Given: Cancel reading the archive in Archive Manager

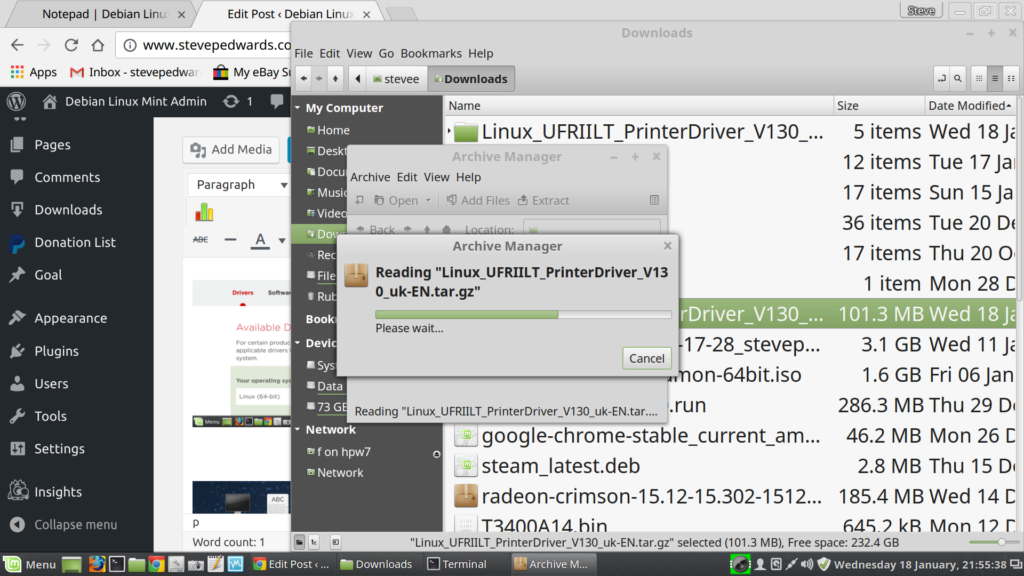Looking at the screenshot, I should 646,358.
